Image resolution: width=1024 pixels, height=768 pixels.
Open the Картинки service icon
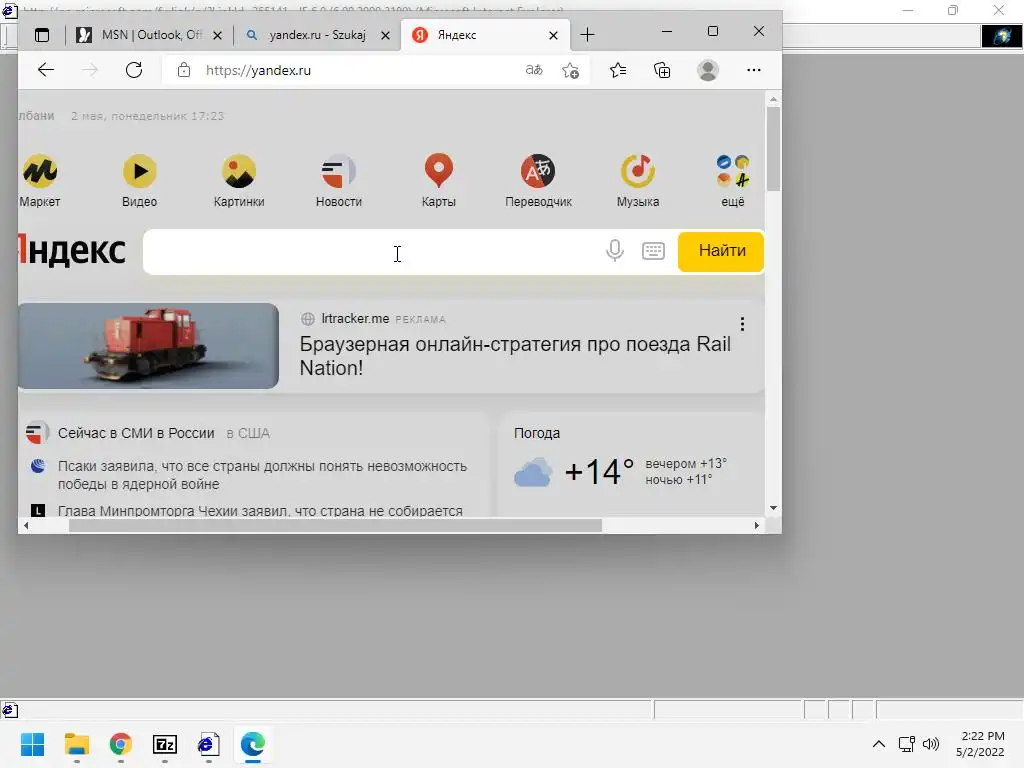click(239, 180)
